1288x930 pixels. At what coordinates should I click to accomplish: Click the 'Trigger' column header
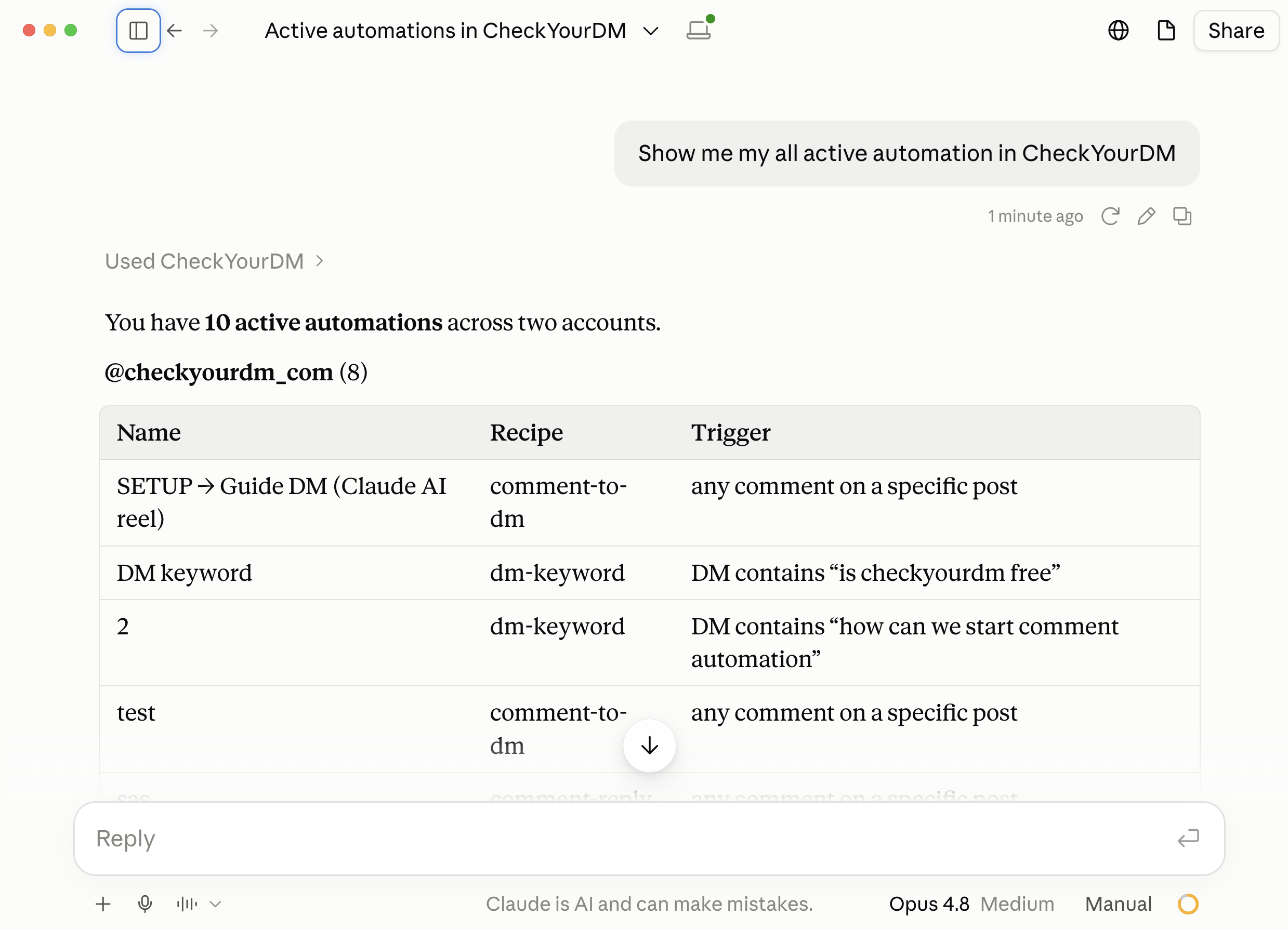(730, 433)
